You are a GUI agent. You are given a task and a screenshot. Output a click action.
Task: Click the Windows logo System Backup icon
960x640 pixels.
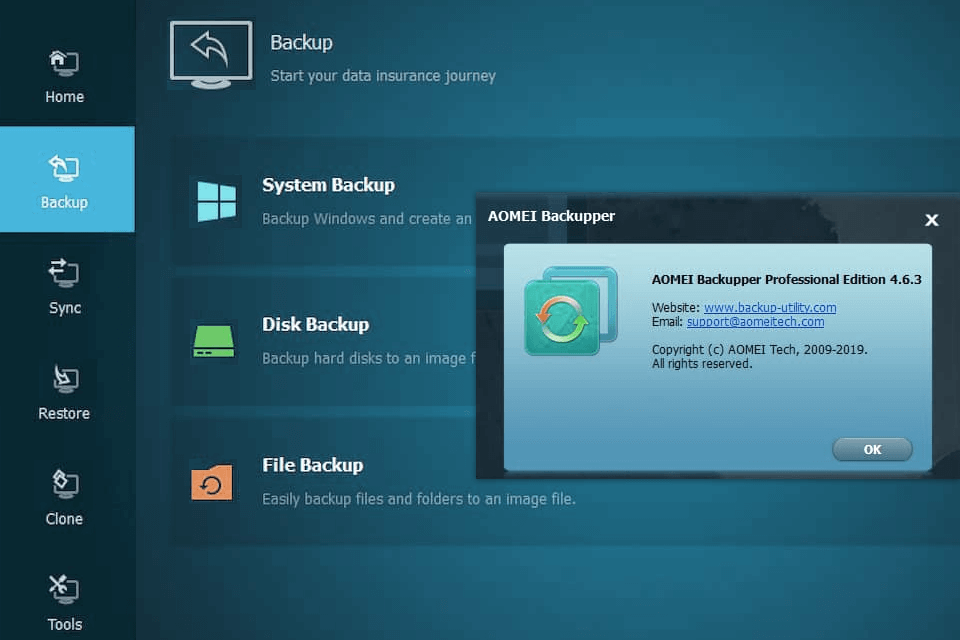click(216, 201)
